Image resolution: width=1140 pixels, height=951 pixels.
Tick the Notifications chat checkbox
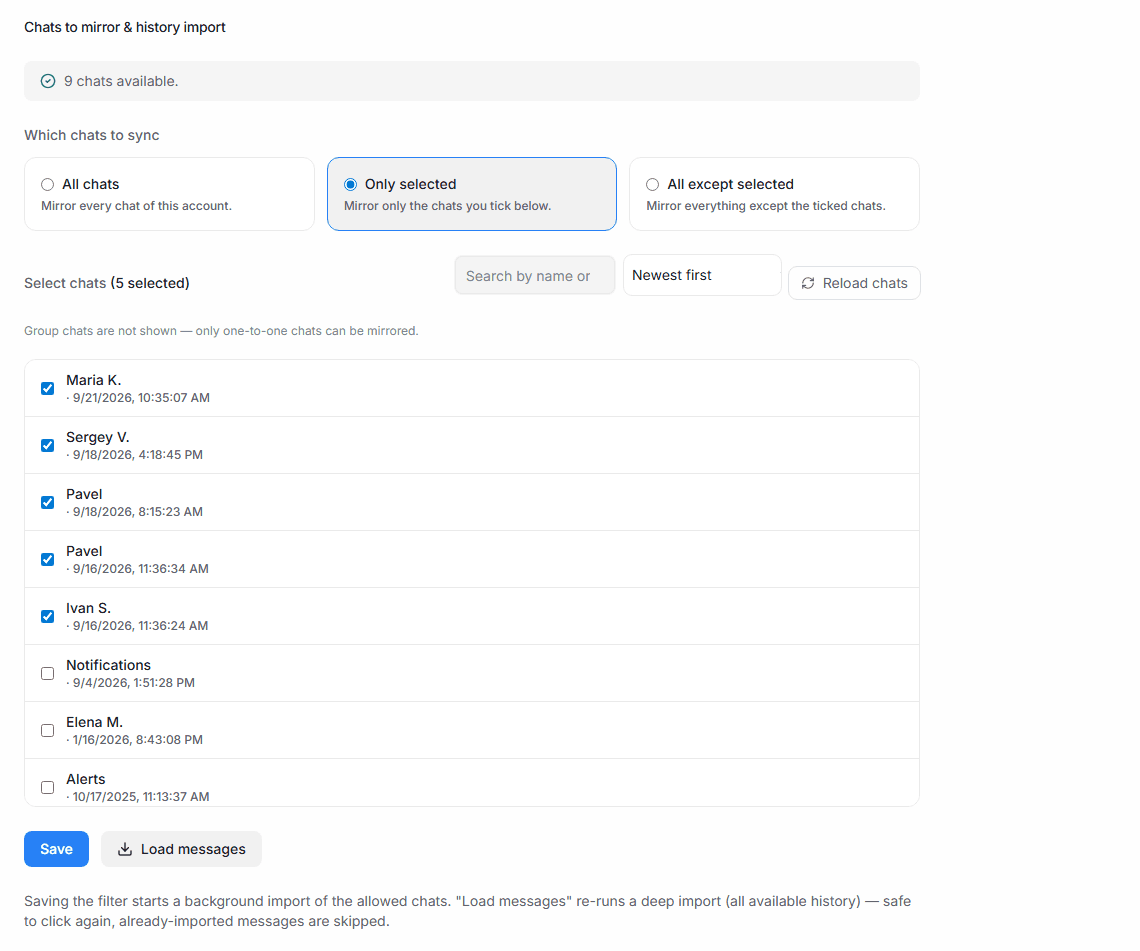coord(48,674)
